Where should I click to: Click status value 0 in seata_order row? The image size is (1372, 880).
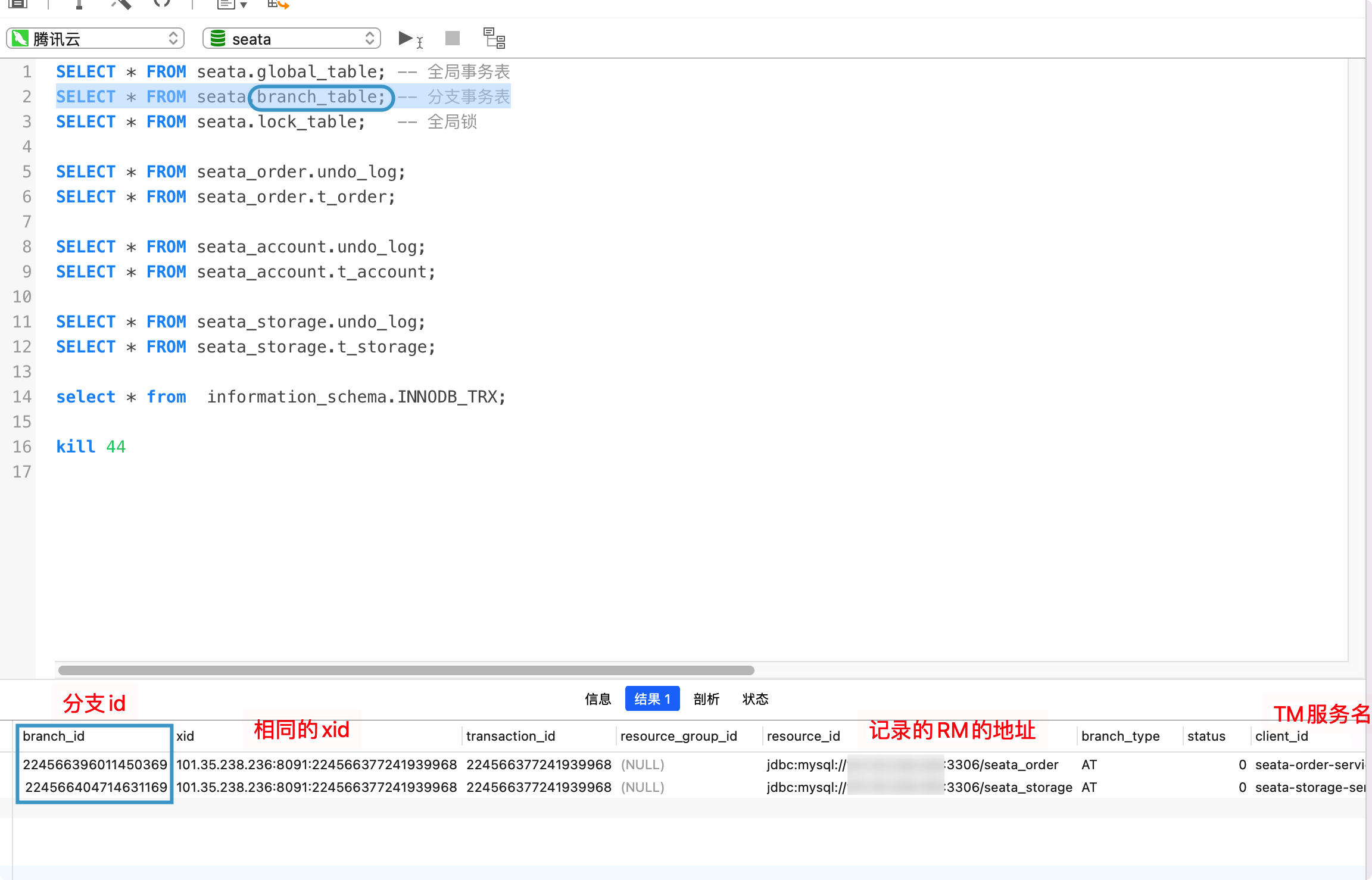tap(1242, 764)
